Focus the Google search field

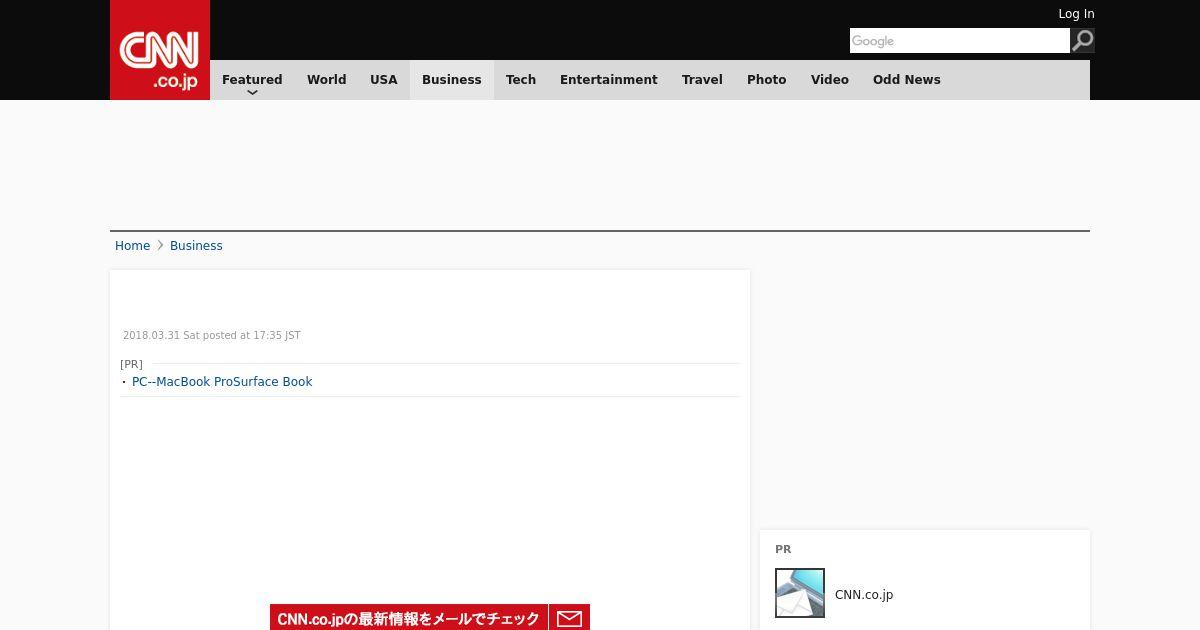point(960,40)
